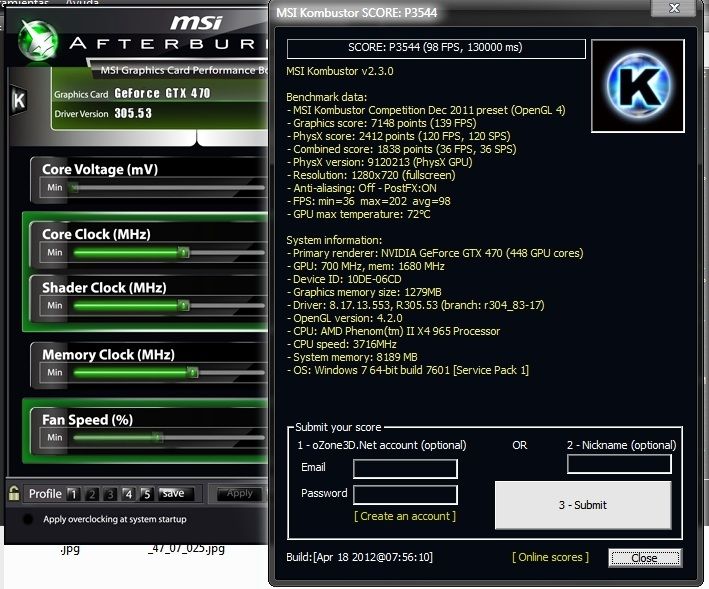Screen dimensions: 709x589
Task: Click the Primary renderer GTX 470 line
Action: point(435,253)
